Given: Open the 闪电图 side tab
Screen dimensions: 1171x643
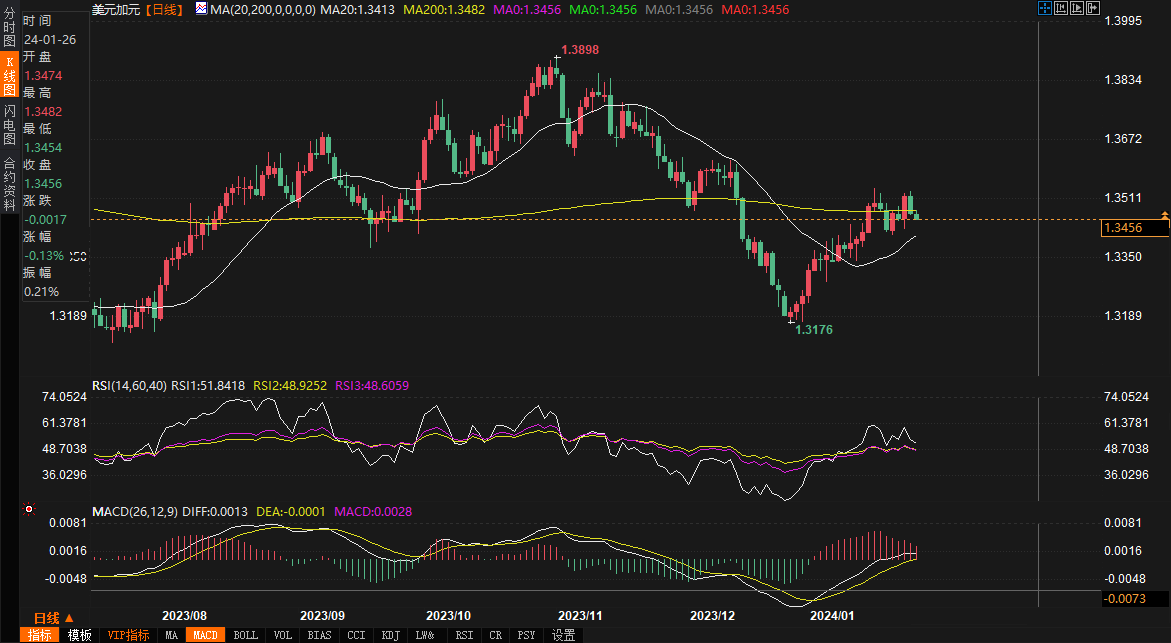Looking at the screenshot, I should [8, 124].
